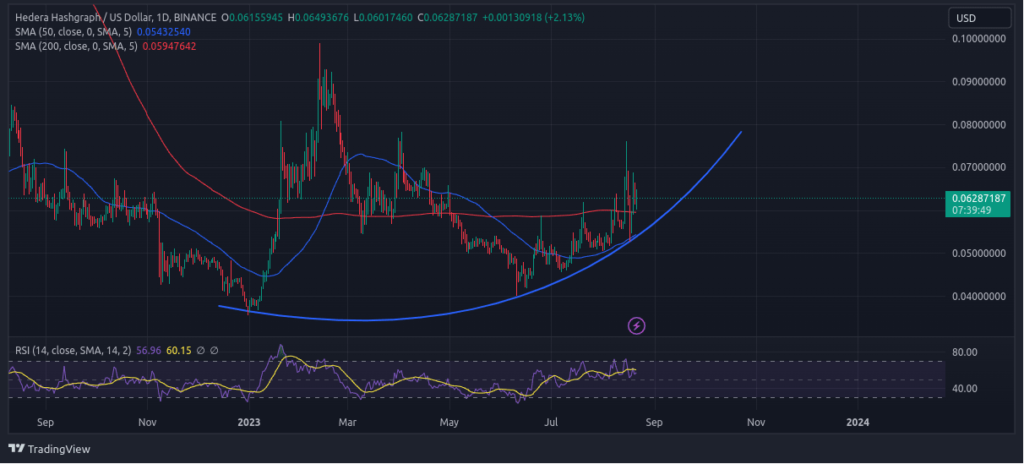Image resolution: width=1024 pixels, height=464 pixels.
Task: Click the 0.04000000 price scale label
Action: (x=977, y=296)
